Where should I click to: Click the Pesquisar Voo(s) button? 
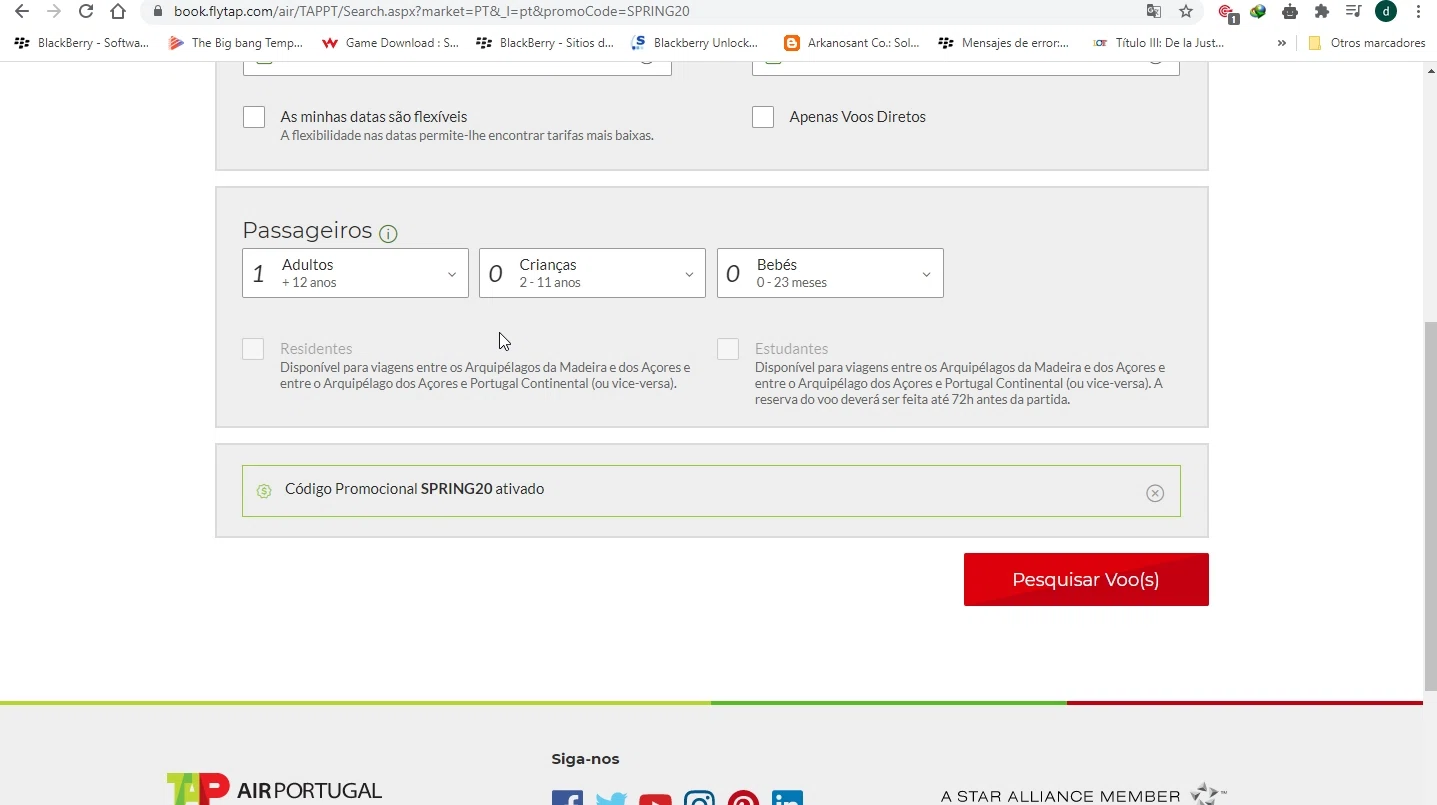(1086, 580)
